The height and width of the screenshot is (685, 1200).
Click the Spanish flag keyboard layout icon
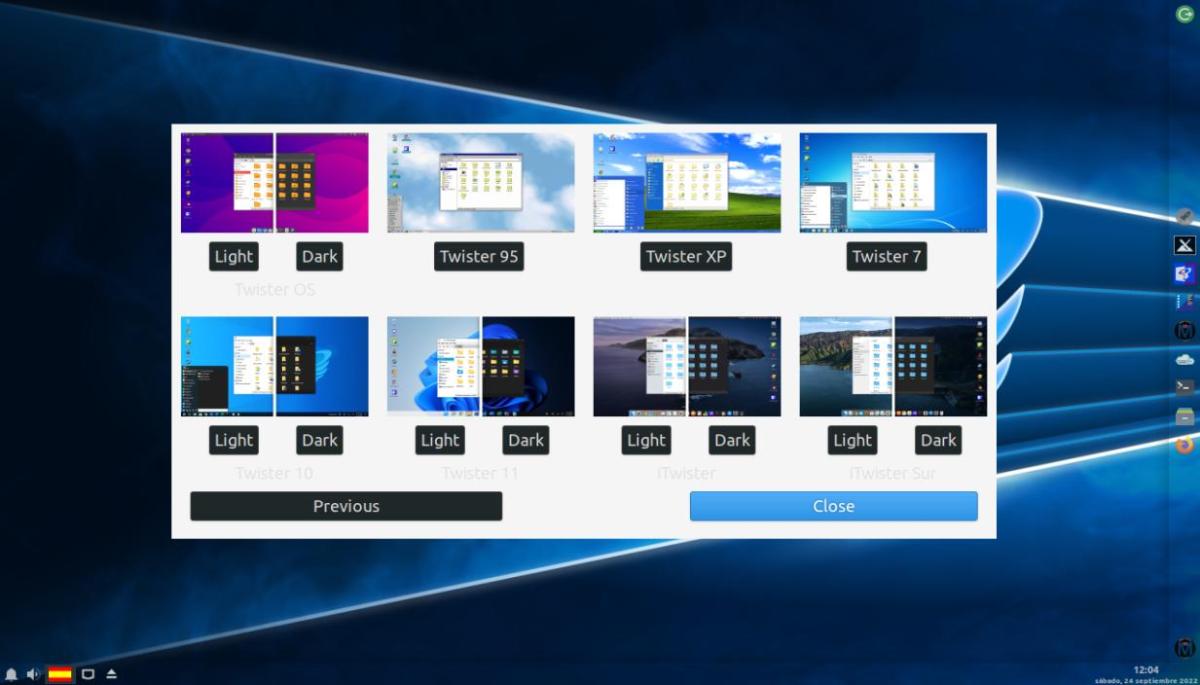[x=60, y=674]
